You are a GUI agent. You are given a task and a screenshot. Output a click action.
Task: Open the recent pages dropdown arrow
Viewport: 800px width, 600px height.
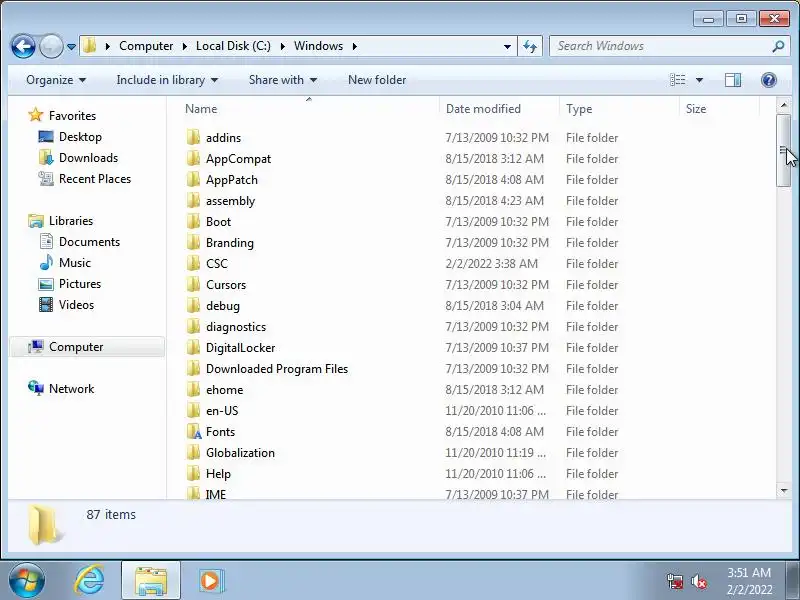pos(71,47)
